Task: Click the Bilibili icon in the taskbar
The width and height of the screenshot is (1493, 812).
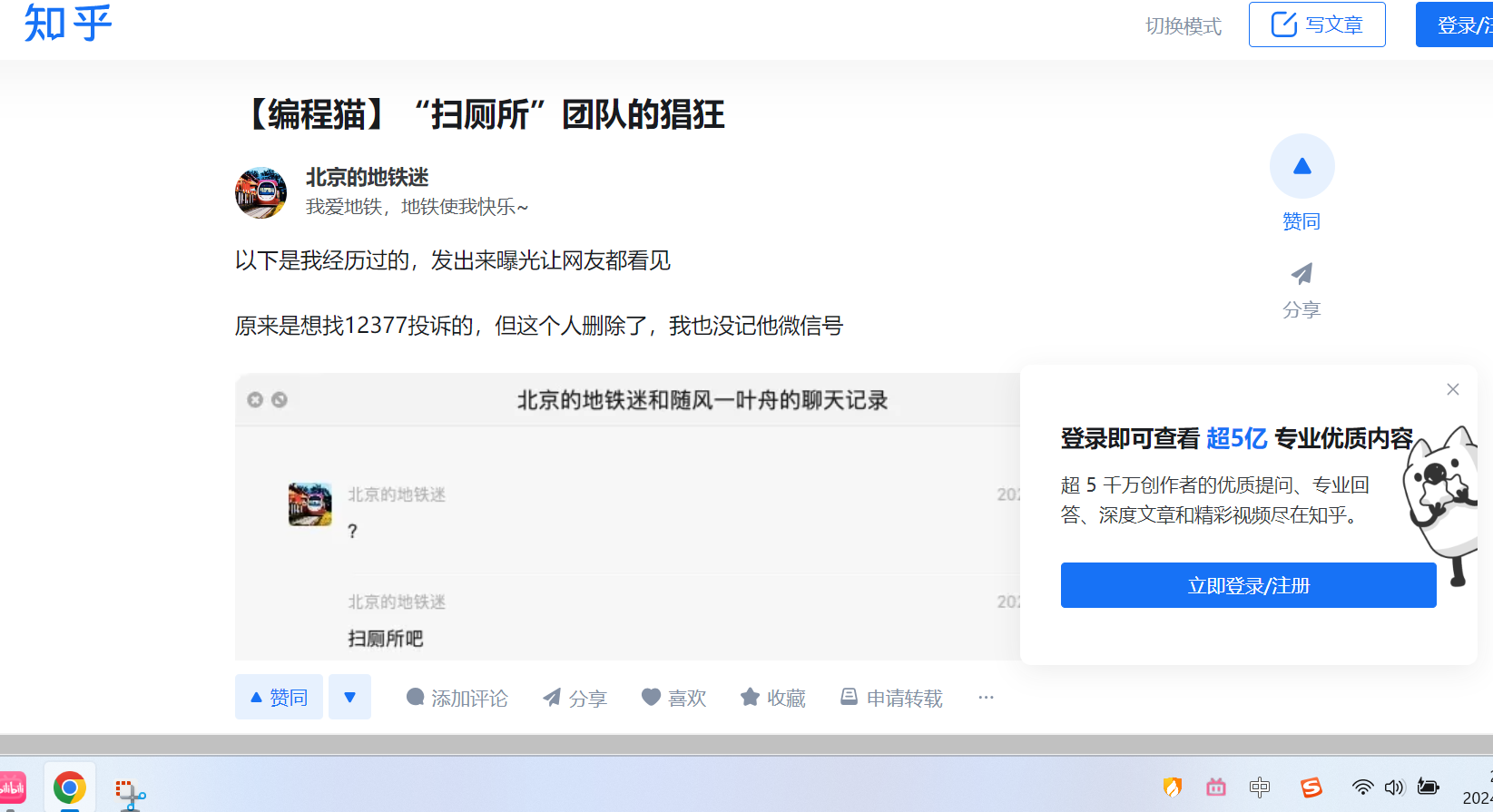Action: (x=12, y=788)
